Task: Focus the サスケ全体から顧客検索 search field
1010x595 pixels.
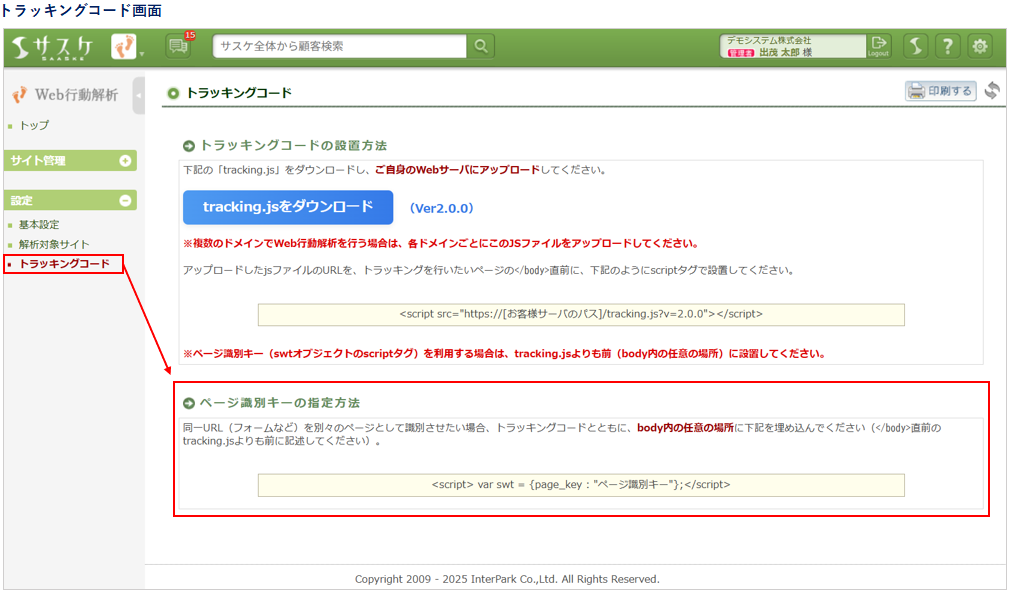Action: click(x=339, y=46)
